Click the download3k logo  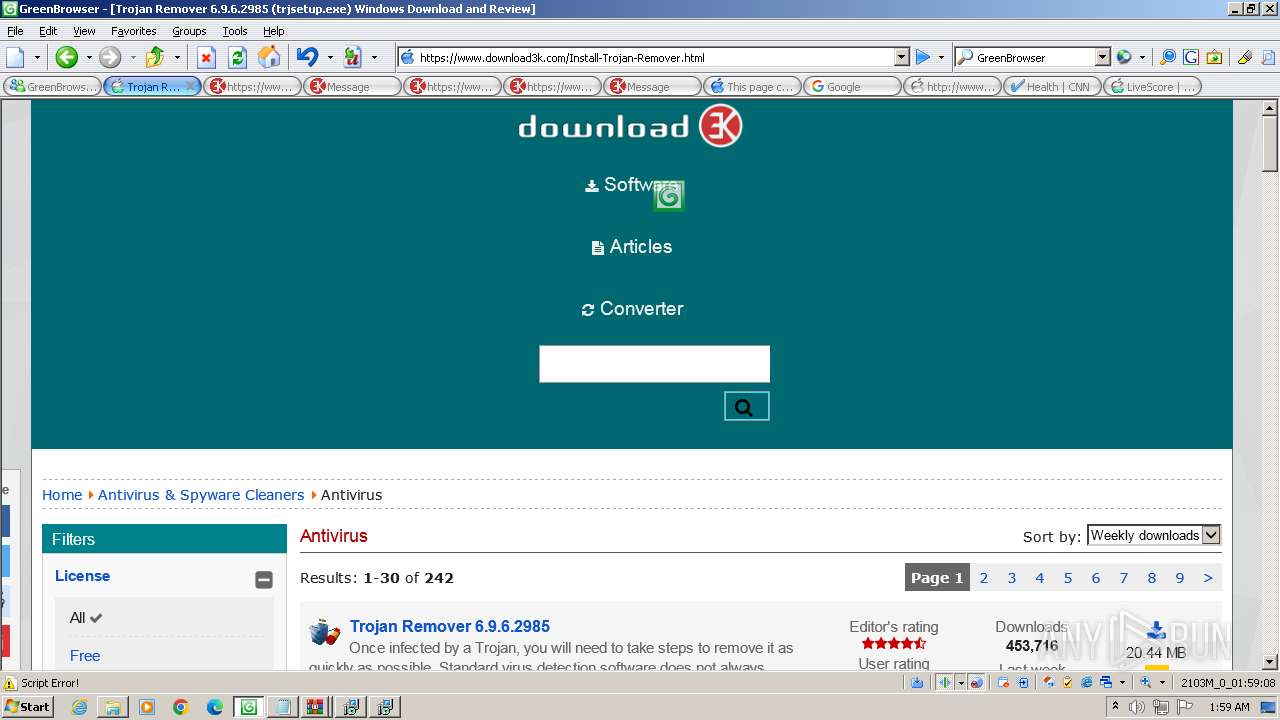coord(630,127)
